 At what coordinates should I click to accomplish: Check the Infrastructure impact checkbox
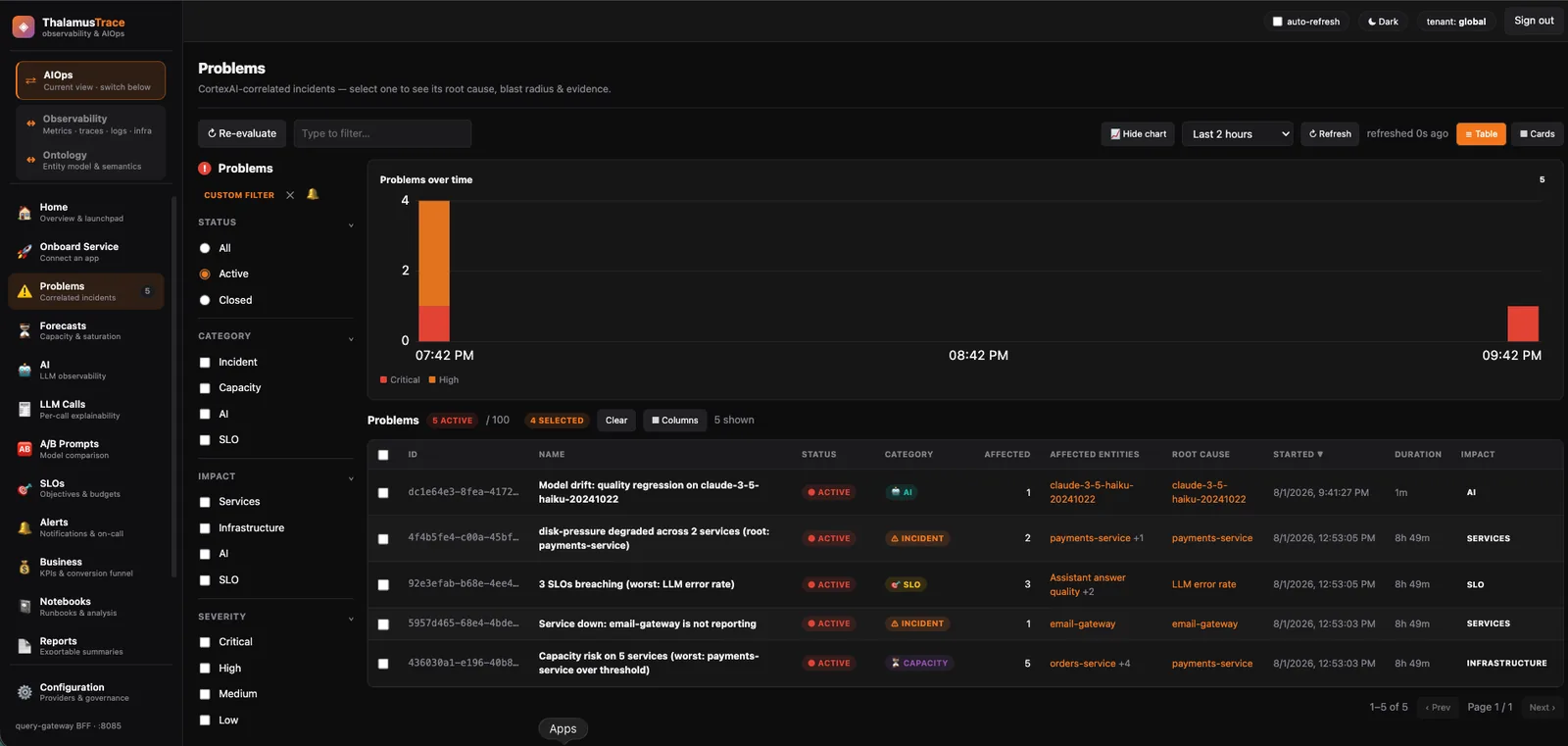205,528
